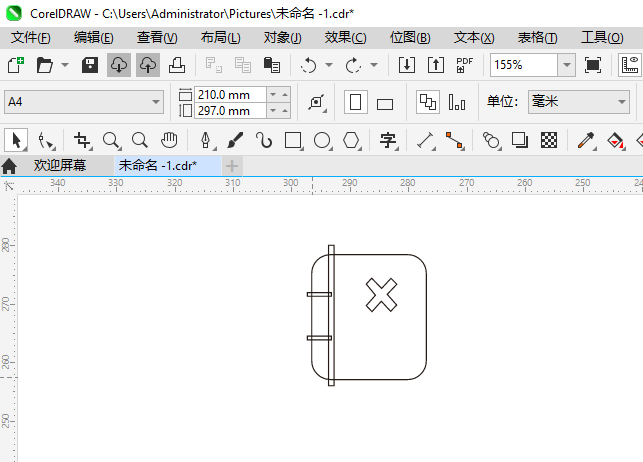Expand the Open file dropdown arrow
Viewport: 643px width, 462px height.
(x=65, y=65)
